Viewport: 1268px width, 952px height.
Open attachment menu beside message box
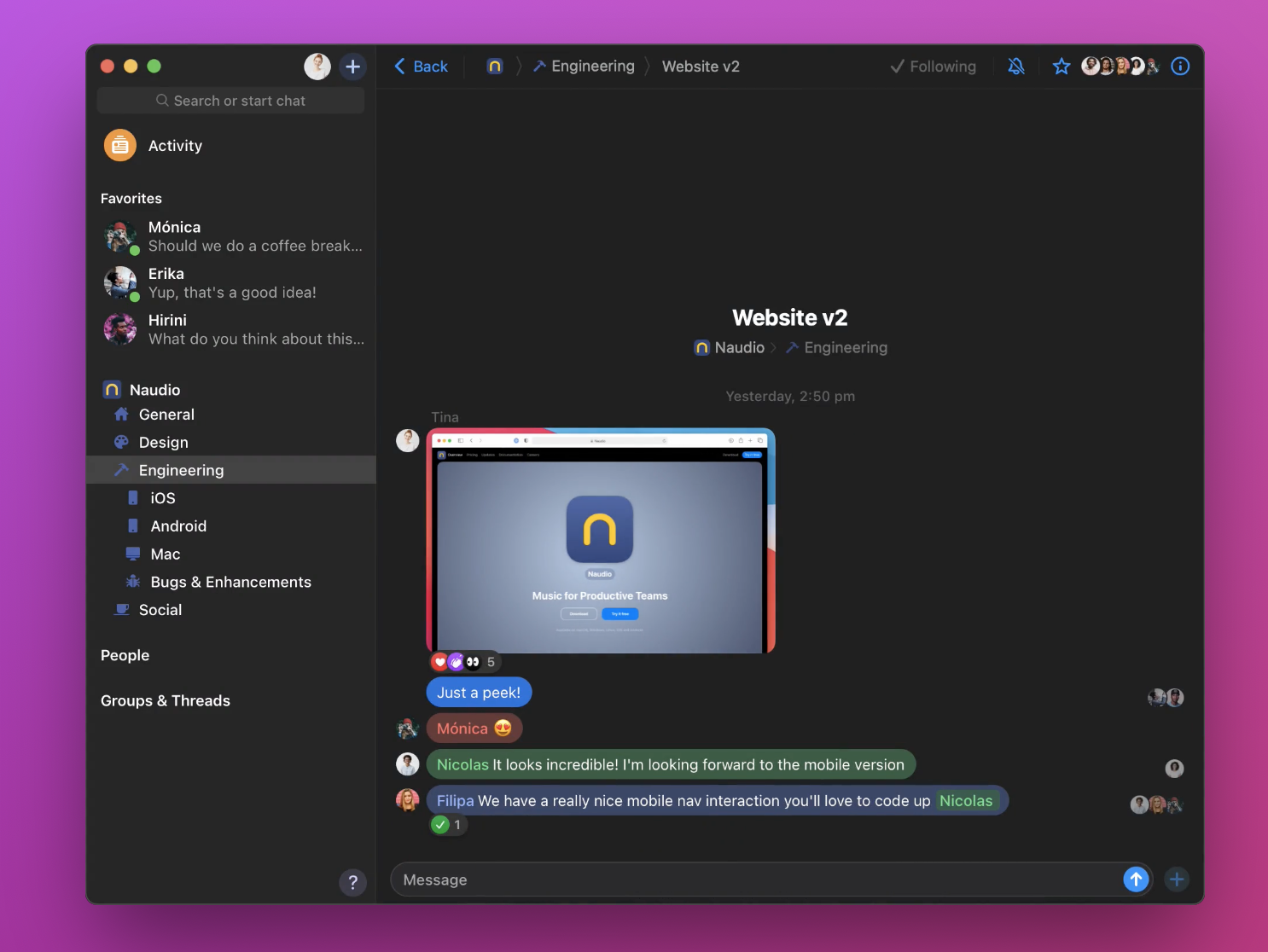coord(1176,879)
